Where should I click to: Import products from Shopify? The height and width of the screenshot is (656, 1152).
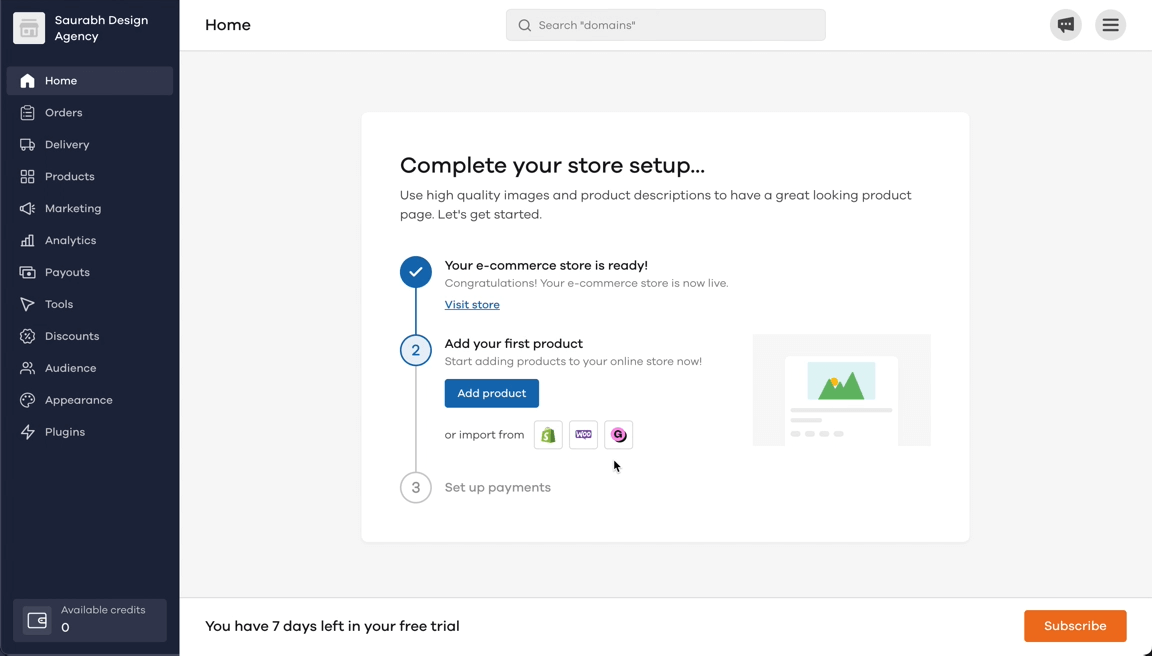(x=548, y=434)
